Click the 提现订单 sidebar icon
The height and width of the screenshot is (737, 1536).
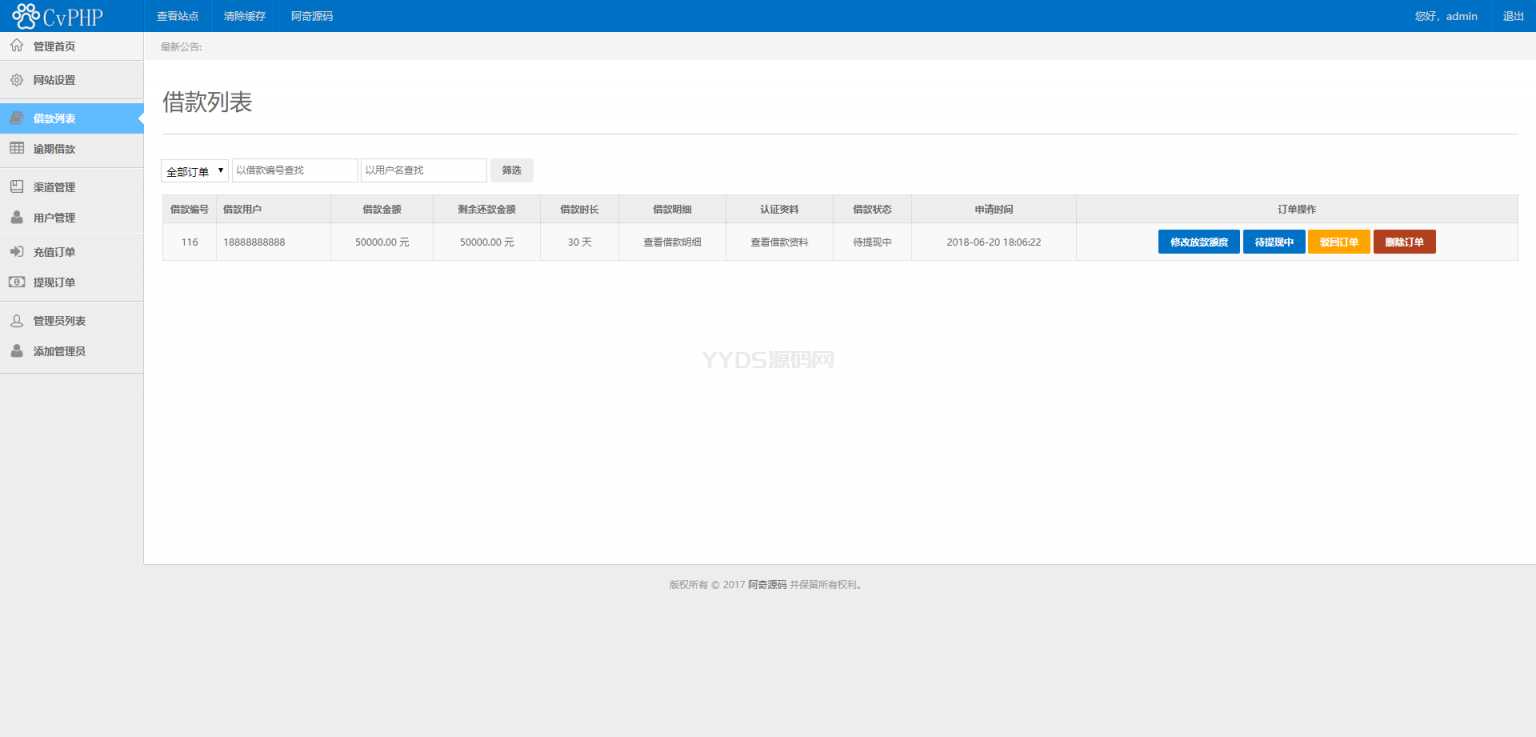click(x=16, y=282)
